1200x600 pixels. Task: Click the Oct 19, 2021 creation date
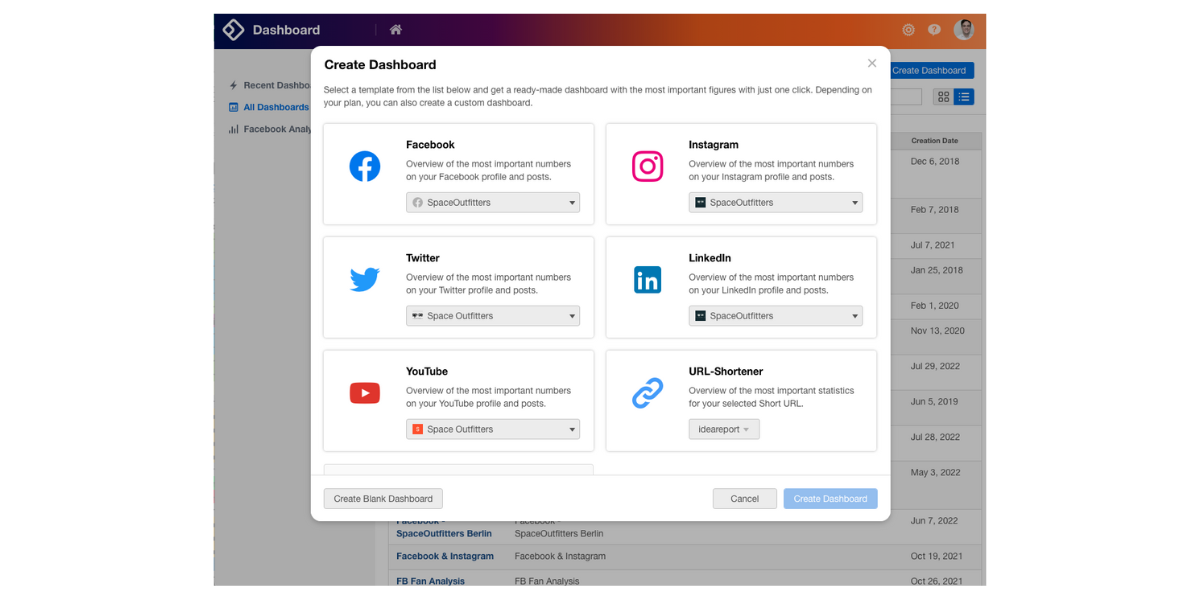click(x=937, y=556)
